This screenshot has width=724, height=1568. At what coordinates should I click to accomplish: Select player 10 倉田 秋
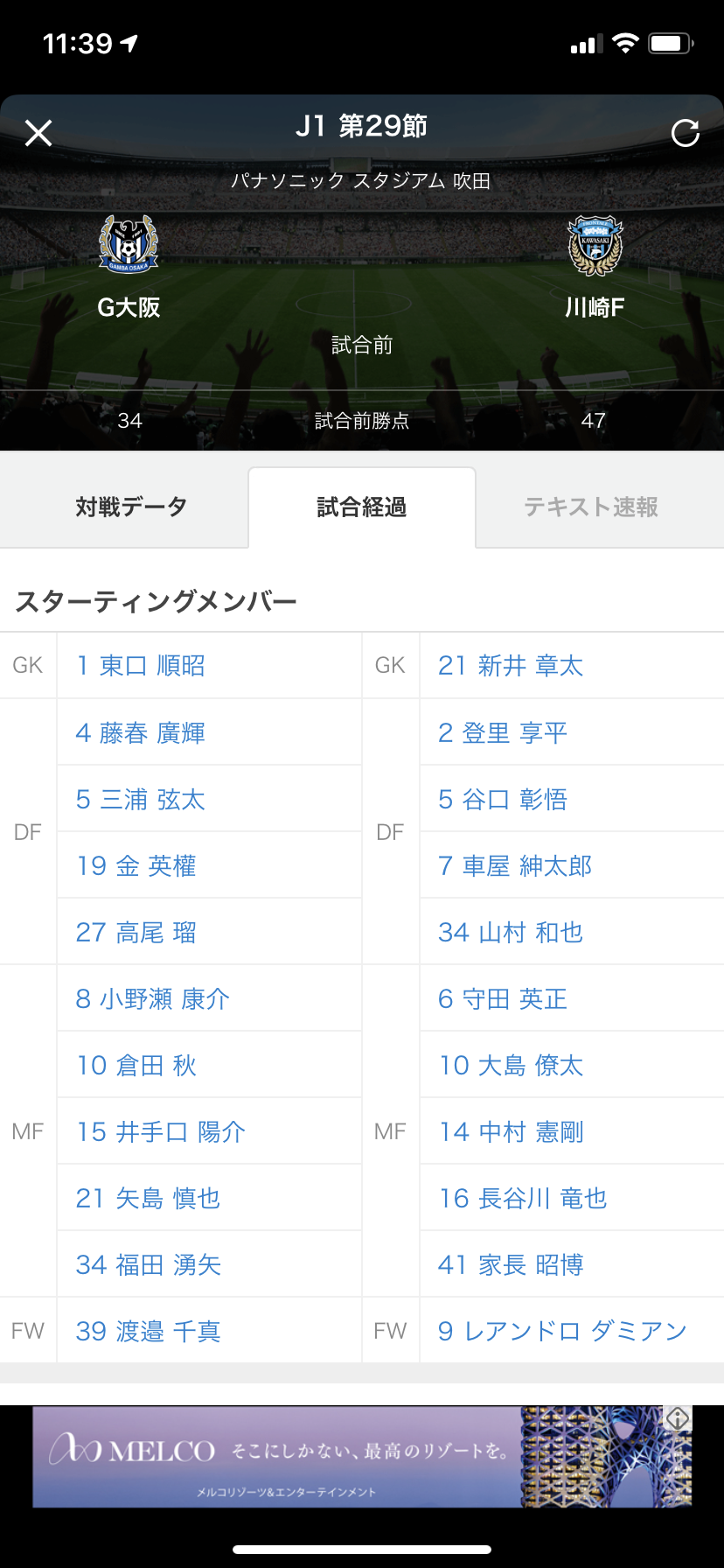[136, 1065]
